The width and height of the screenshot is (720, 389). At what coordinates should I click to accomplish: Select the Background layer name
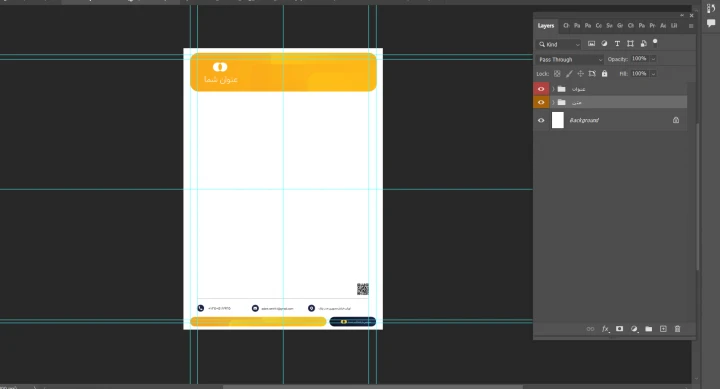(x=584, y=120)
